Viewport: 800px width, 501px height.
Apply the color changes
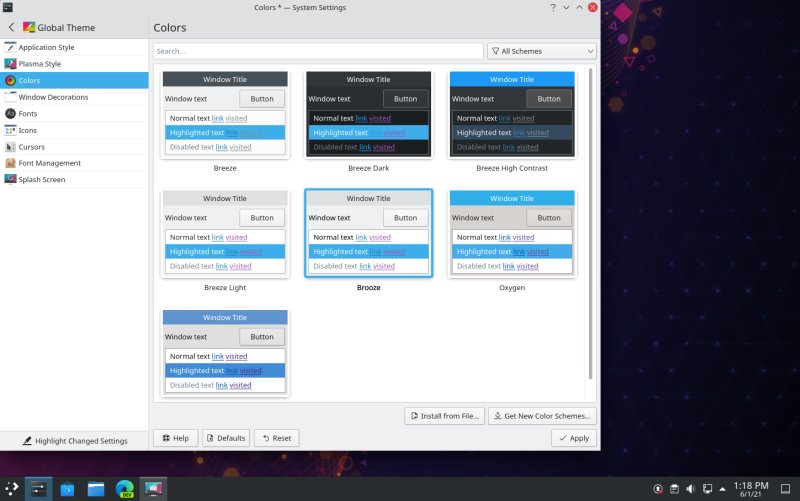573,438
